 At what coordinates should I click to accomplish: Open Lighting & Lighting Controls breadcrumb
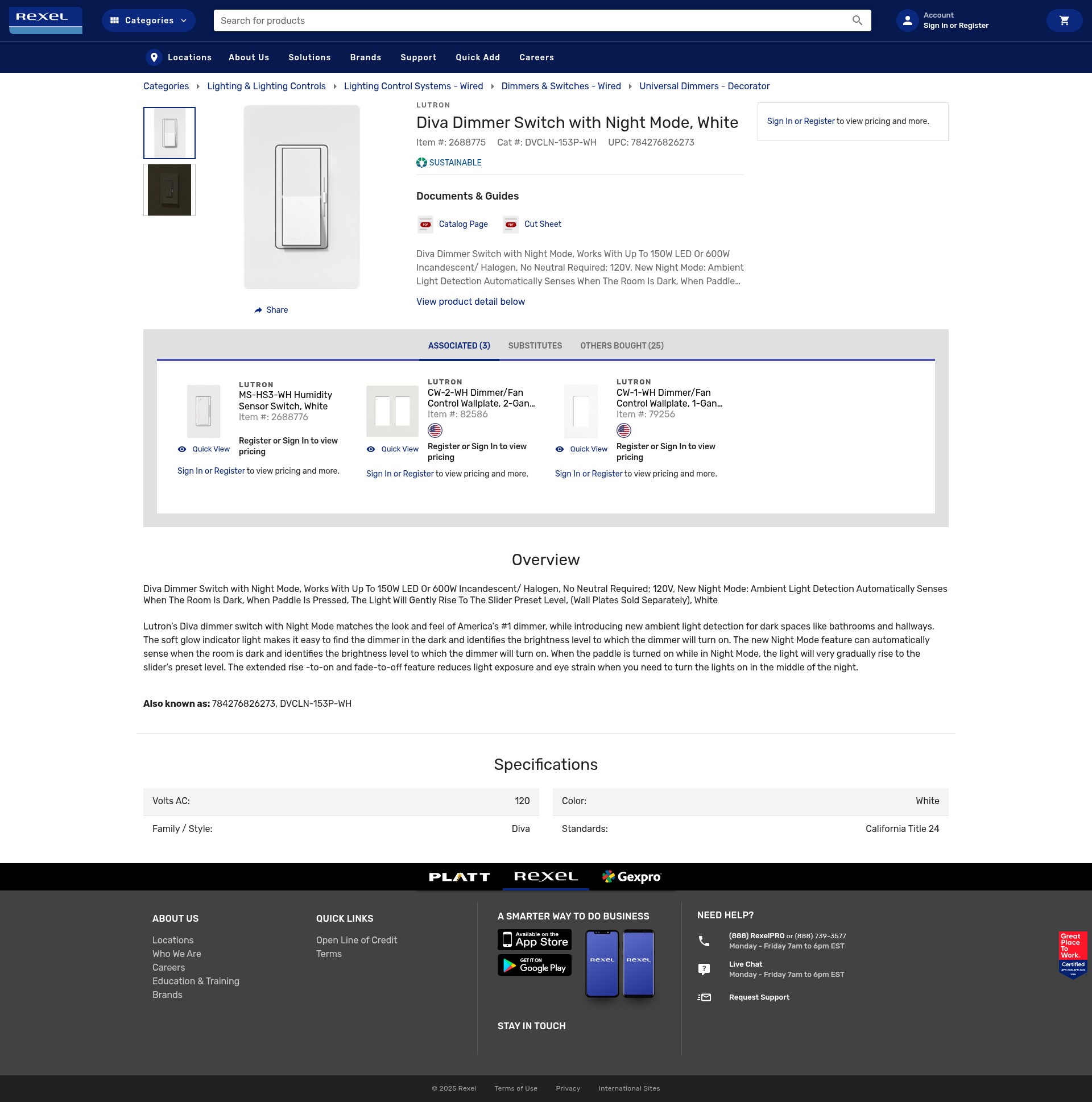[x=266, y=86]
